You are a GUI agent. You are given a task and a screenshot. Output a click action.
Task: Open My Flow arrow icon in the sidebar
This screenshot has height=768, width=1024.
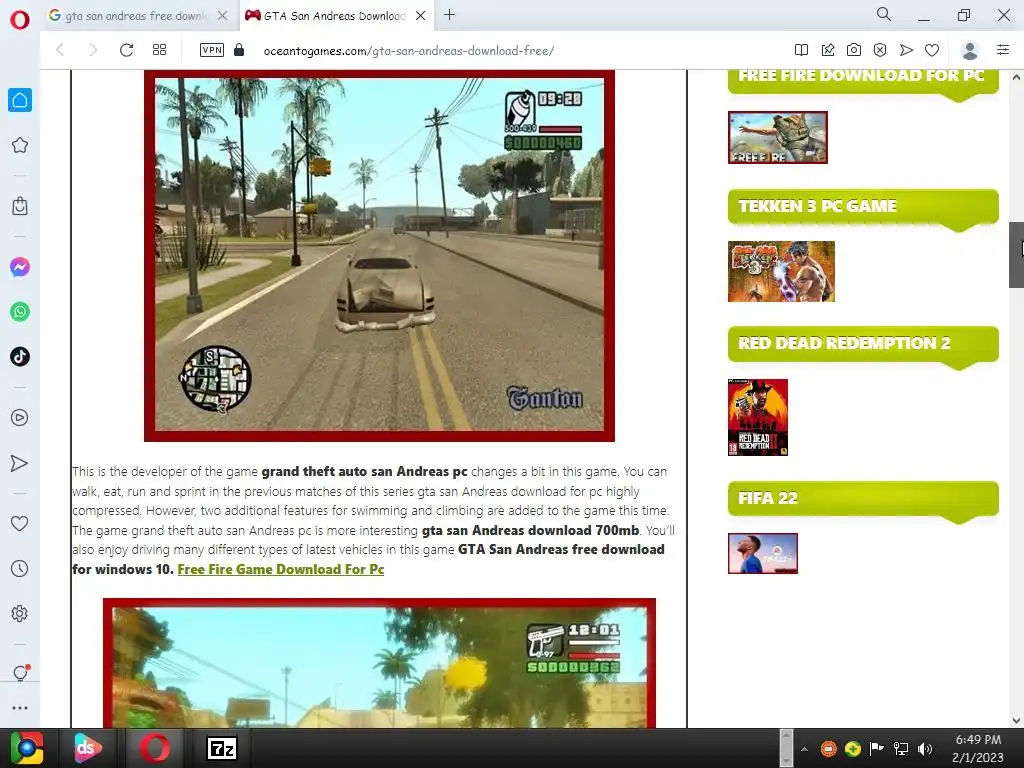pos(20,463)
